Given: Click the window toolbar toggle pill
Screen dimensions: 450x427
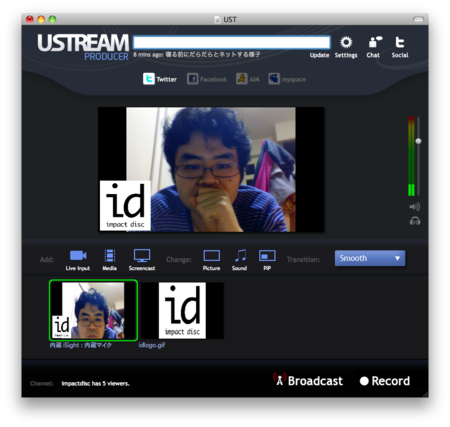Looking at the screenshot, I should [x=418, y=19].
